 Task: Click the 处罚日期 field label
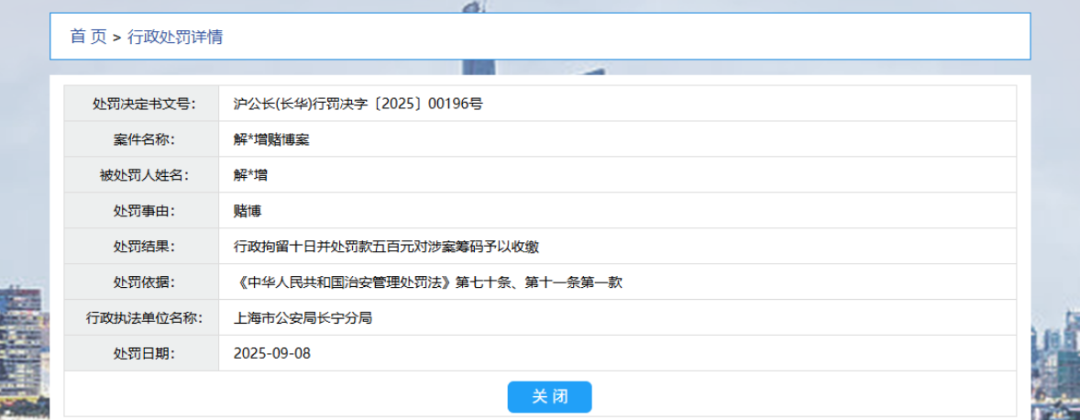click(x=142, y=353)
